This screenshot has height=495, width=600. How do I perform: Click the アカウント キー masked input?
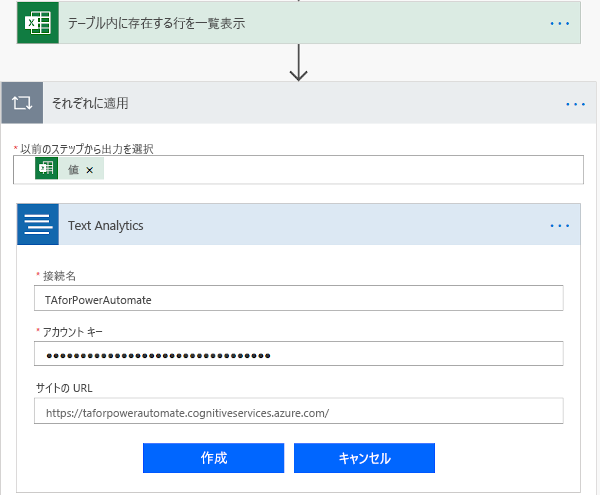coord(298,354)
